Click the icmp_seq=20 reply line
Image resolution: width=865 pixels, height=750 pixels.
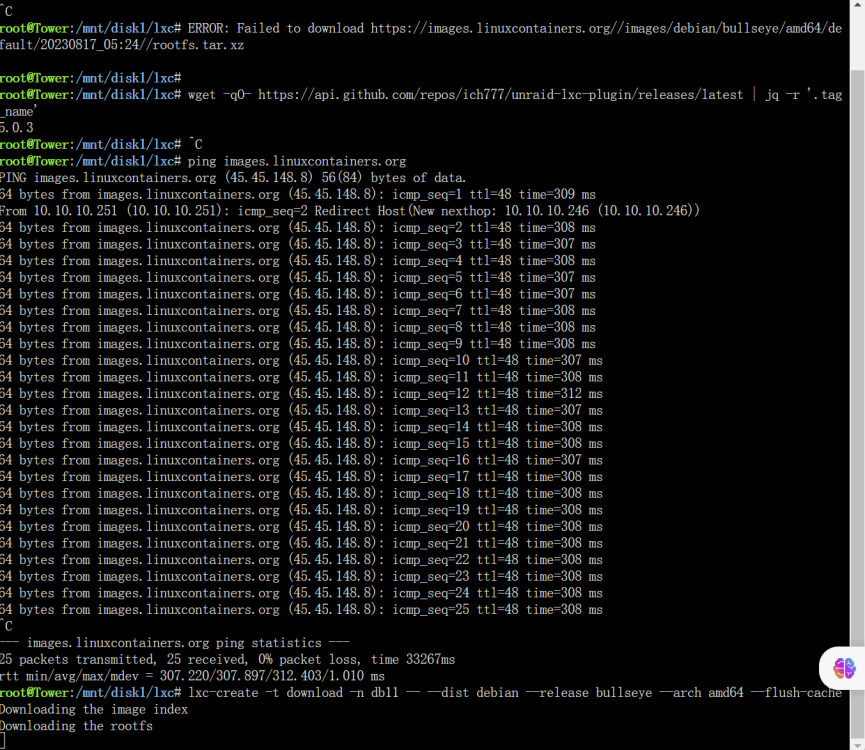(x=301, y=527)
